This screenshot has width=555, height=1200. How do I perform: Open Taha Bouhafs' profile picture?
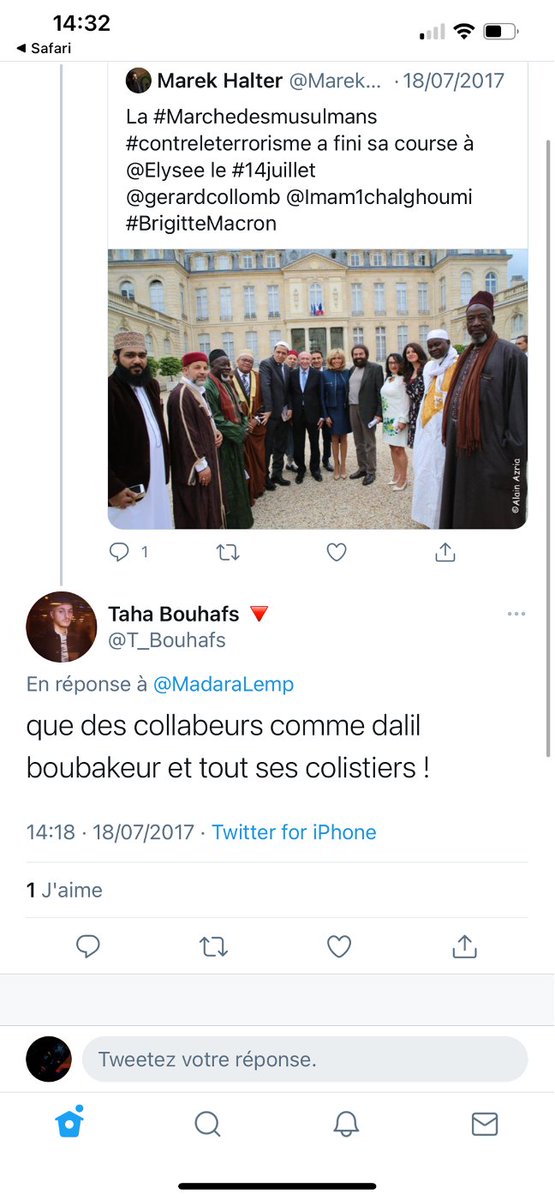61,627
